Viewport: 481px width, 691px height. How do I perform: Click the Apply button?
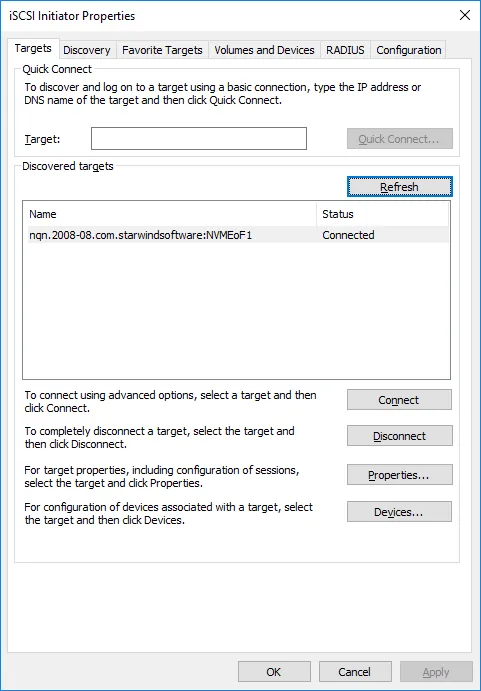(x=436, y=672)
